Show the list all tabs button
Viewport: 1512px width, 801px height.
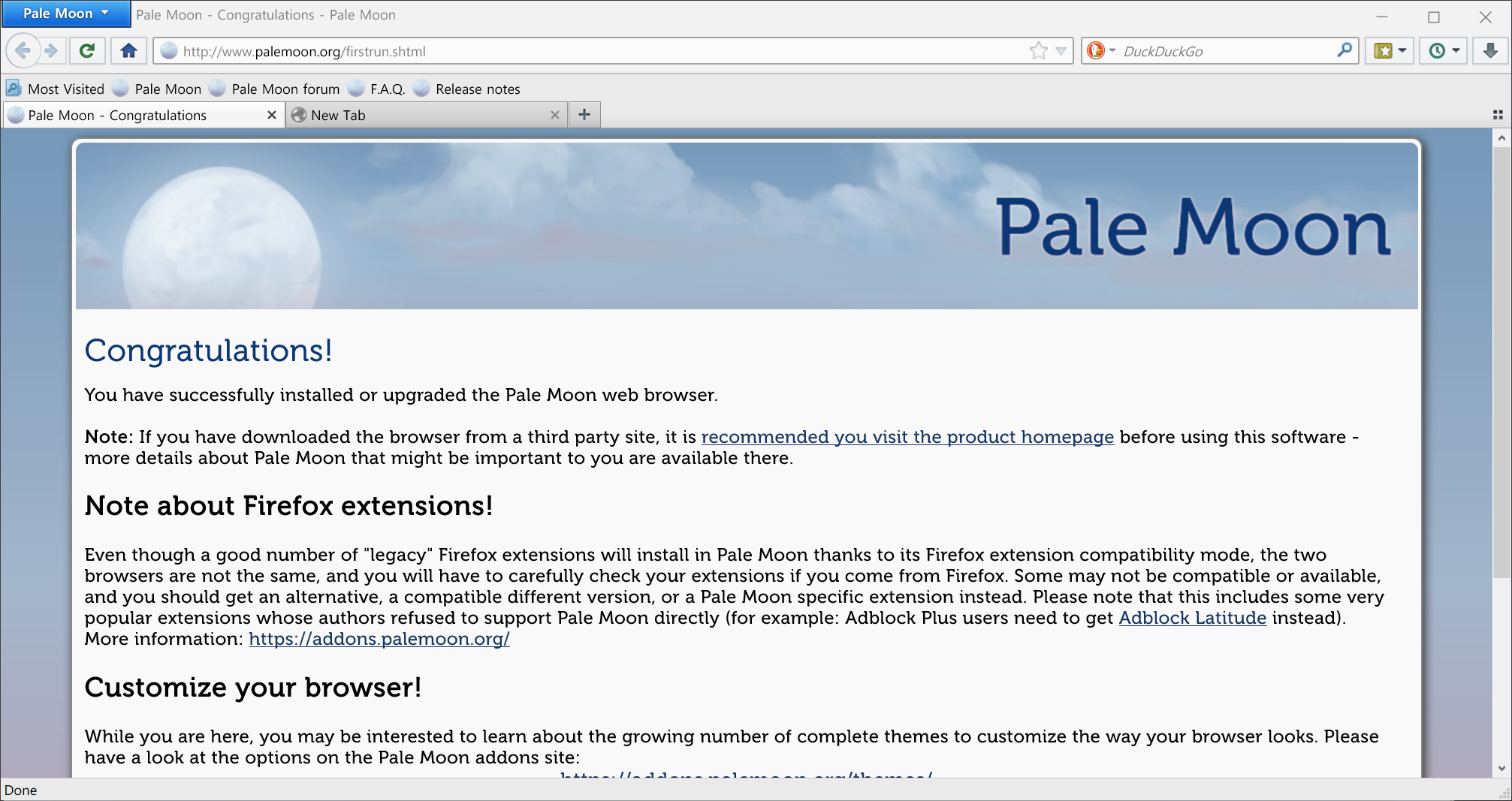point(1498,115)
